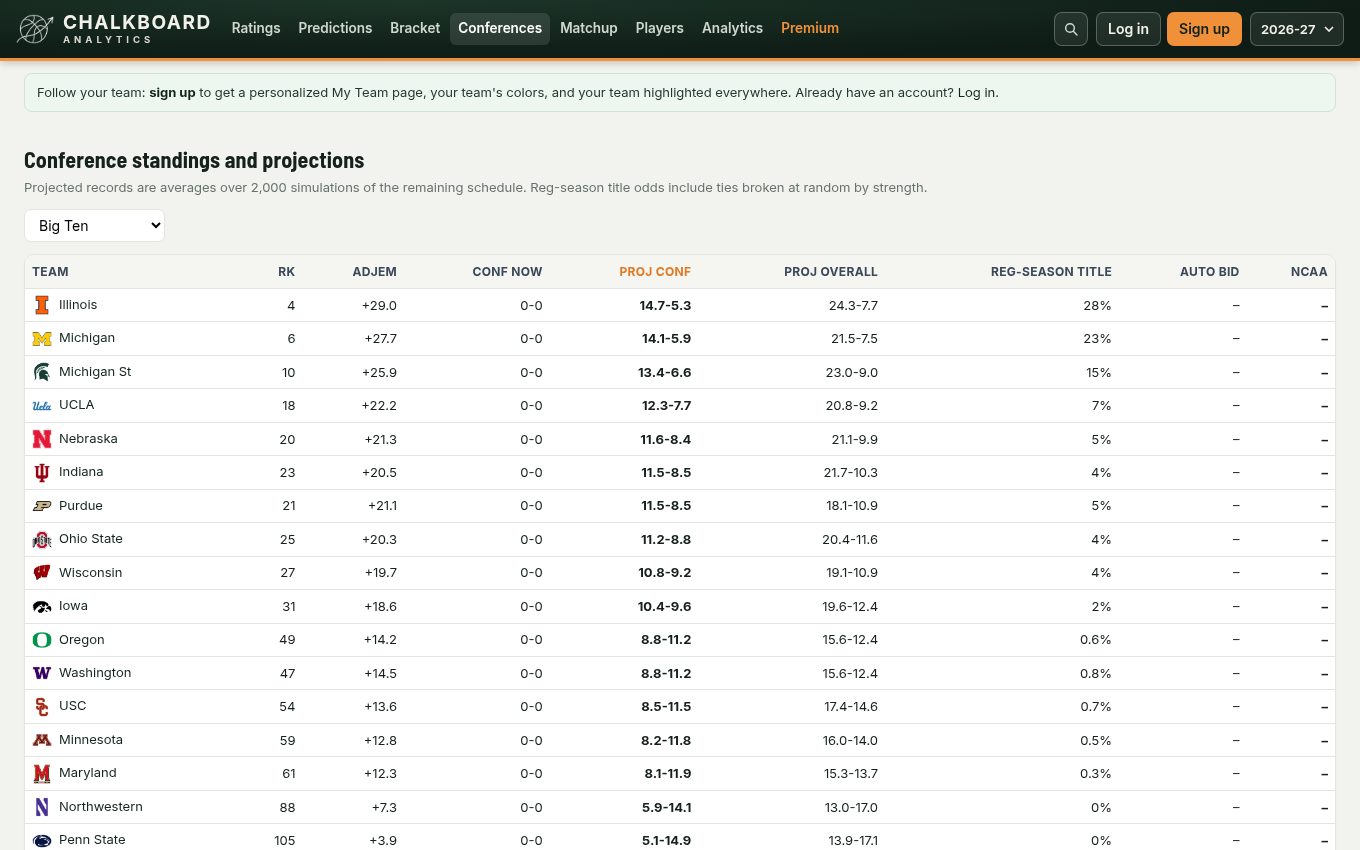Open the Analytics nav item
Viewport: 1360px width, 850px height.
[732, 28]
